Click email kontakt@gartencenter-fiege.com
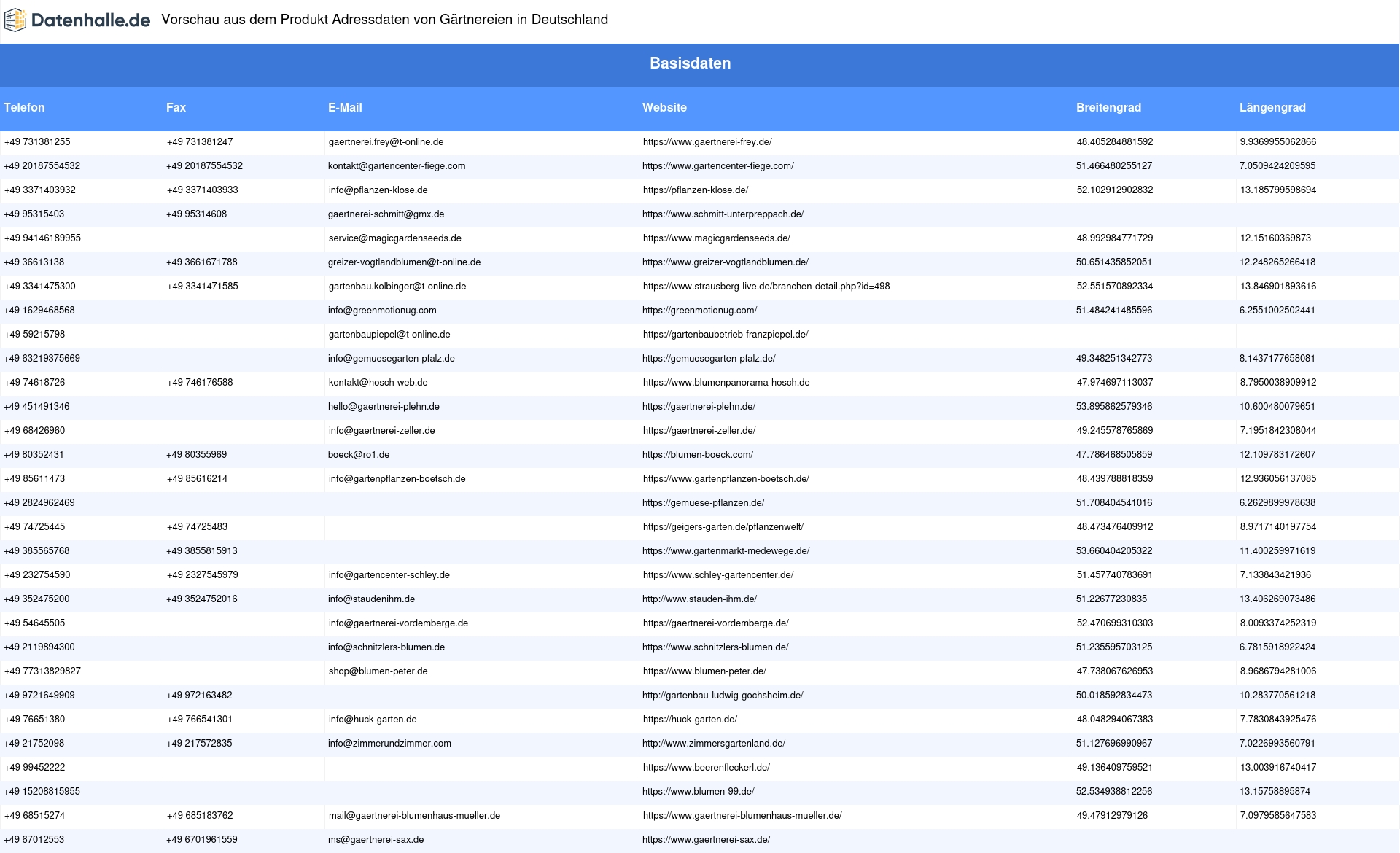This screenshot has height=853, width=1400. coord(397,166)
